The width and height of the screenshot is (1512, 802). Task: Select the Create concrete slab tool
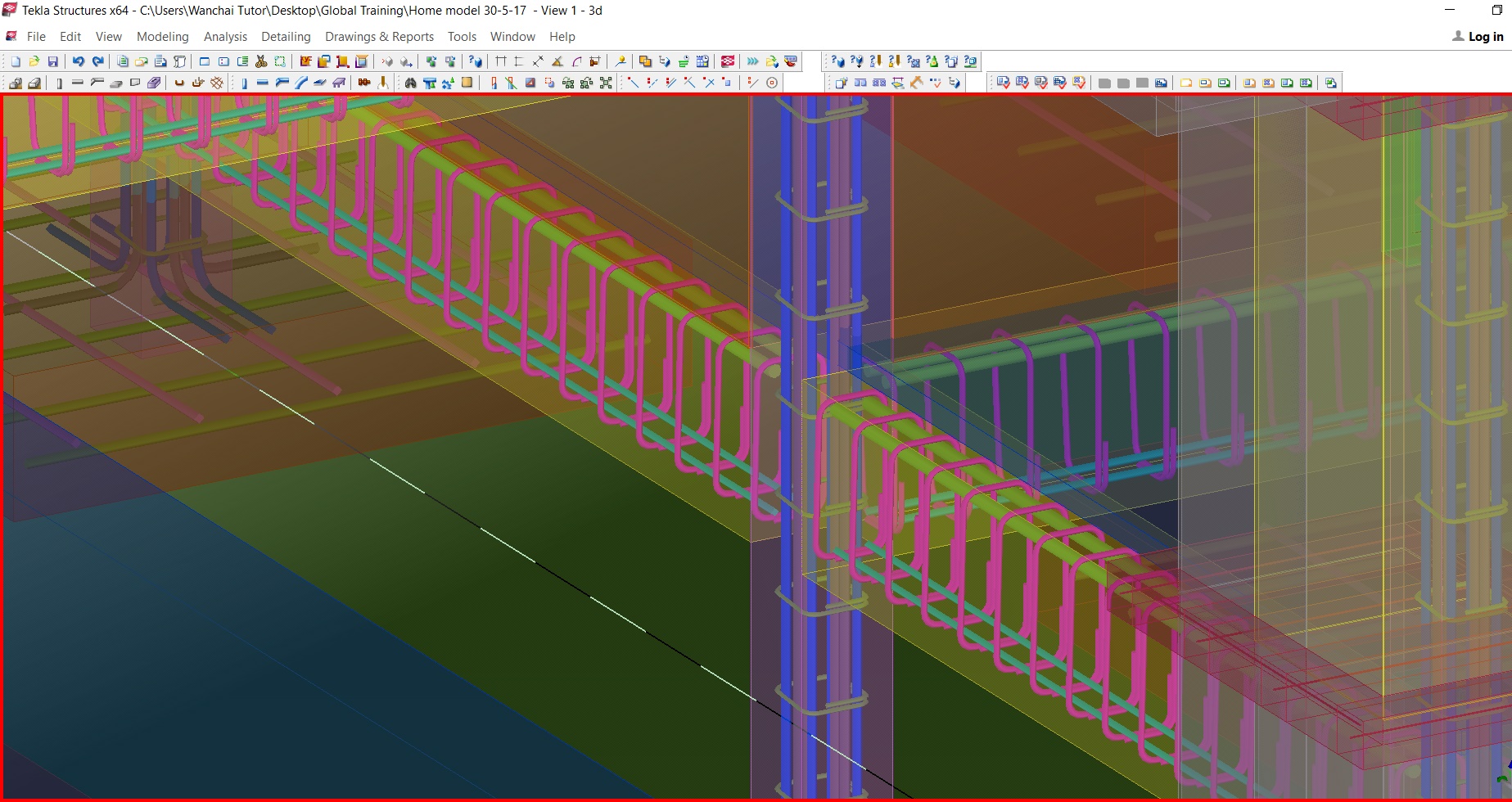[x=115, y=83]
